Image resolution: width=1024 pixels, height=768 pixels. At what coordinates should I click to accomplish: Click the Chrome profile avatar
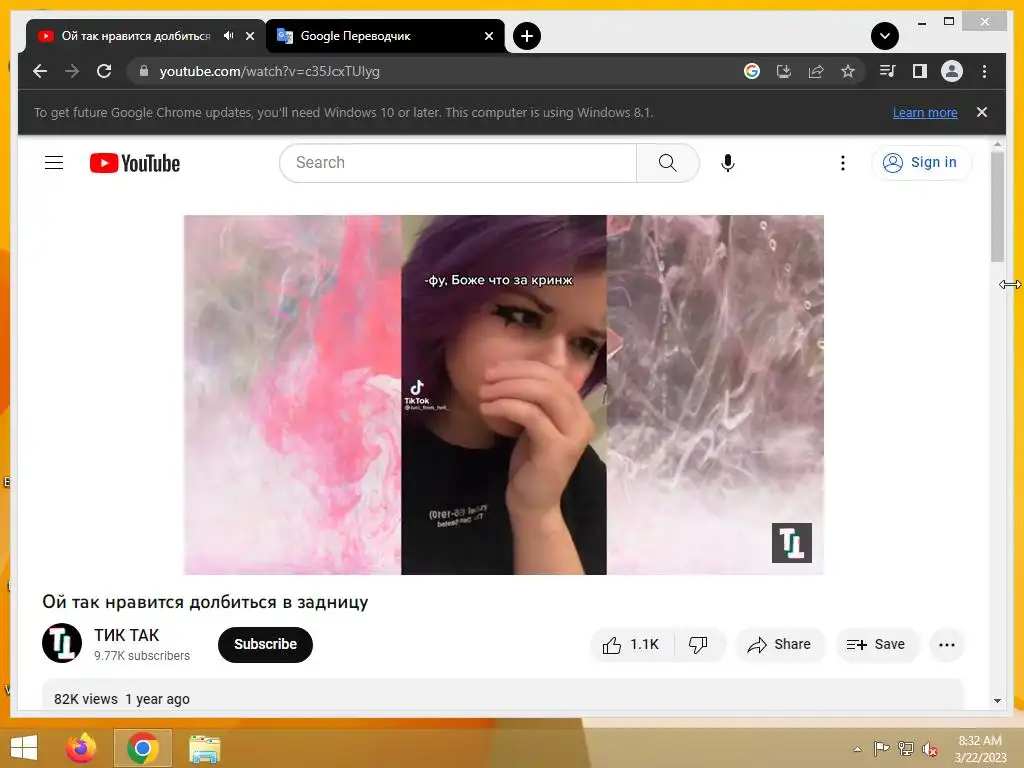click(x=952, y=71)
